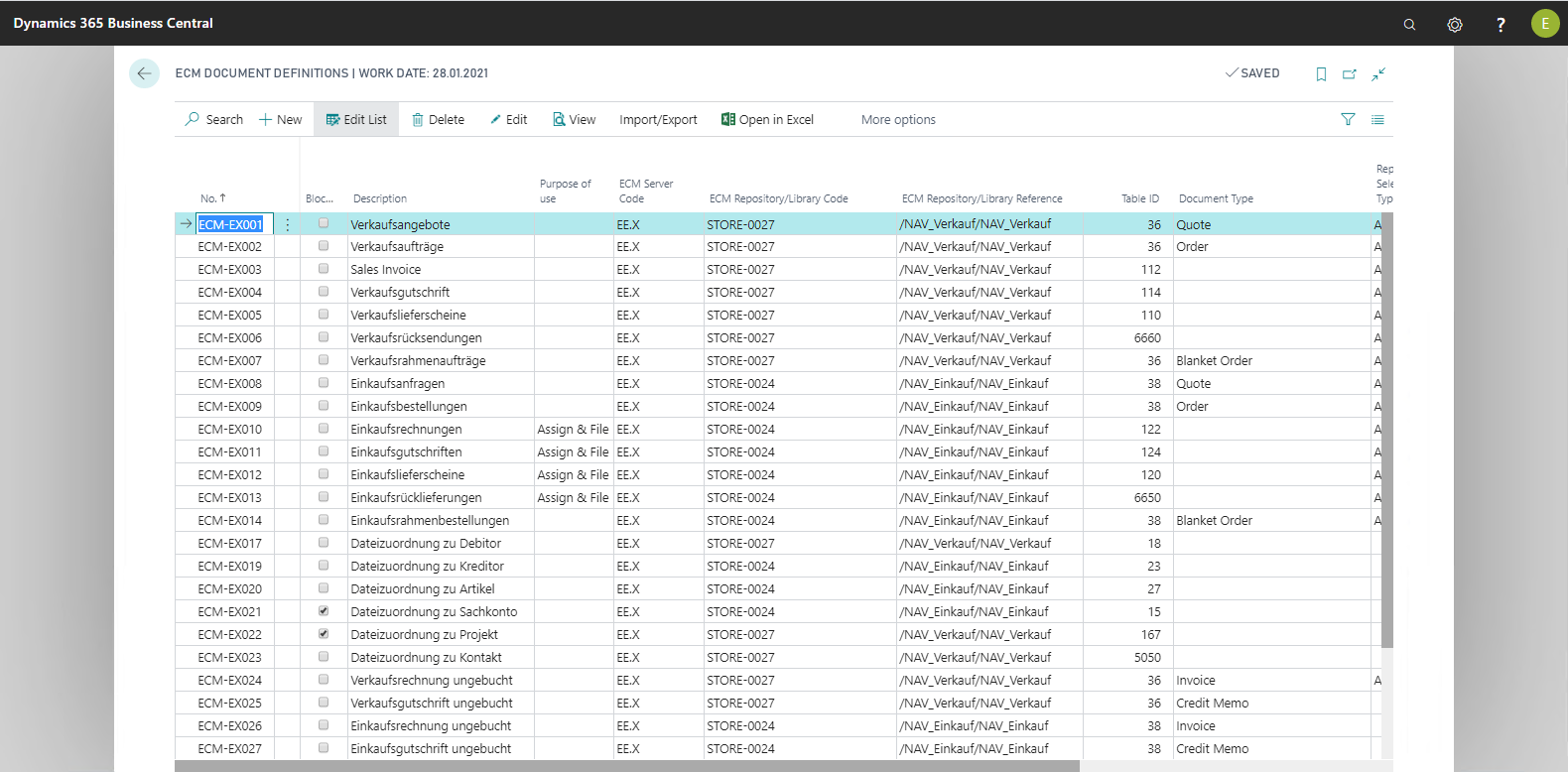
Task: Click the horizontal scrollbar at bottom
Action: 626,766
